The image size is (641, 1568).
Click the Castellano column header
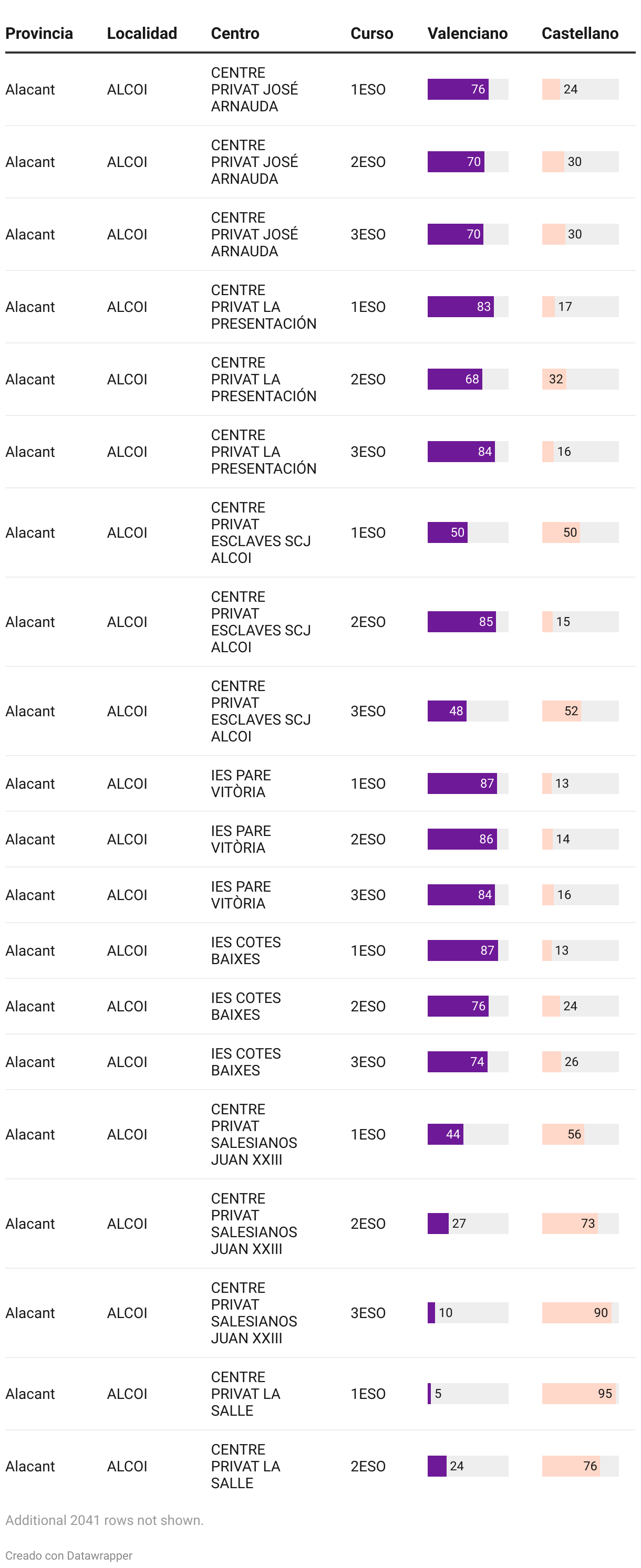click(x=580, y=34)
